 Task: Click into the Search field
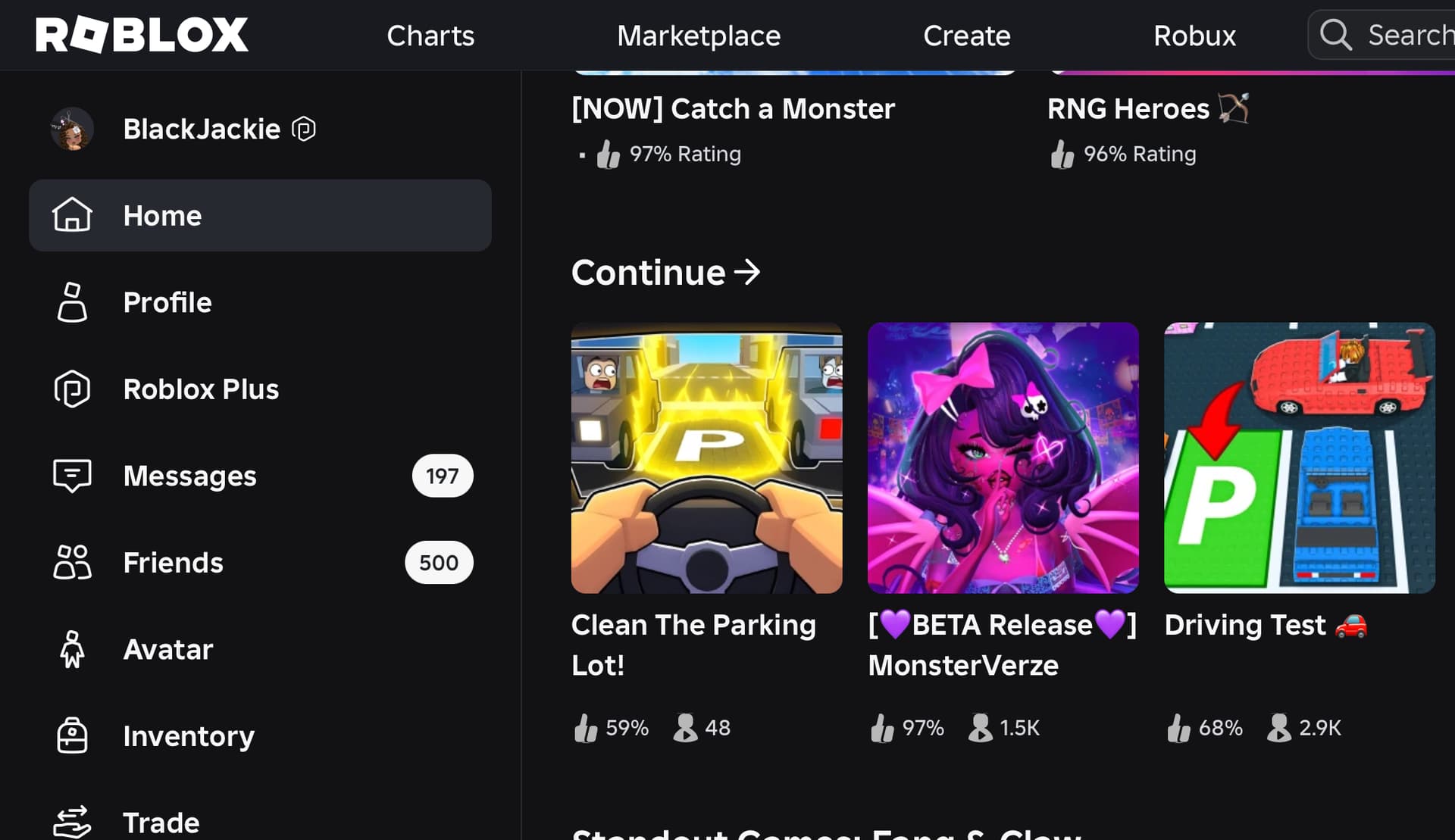click(1381, 35)
